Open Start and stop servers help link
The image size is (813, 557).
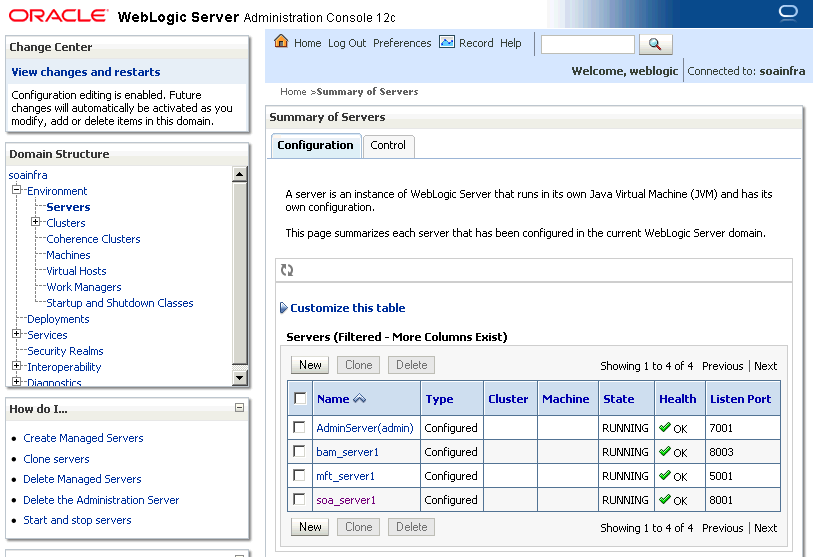[77, 520]
